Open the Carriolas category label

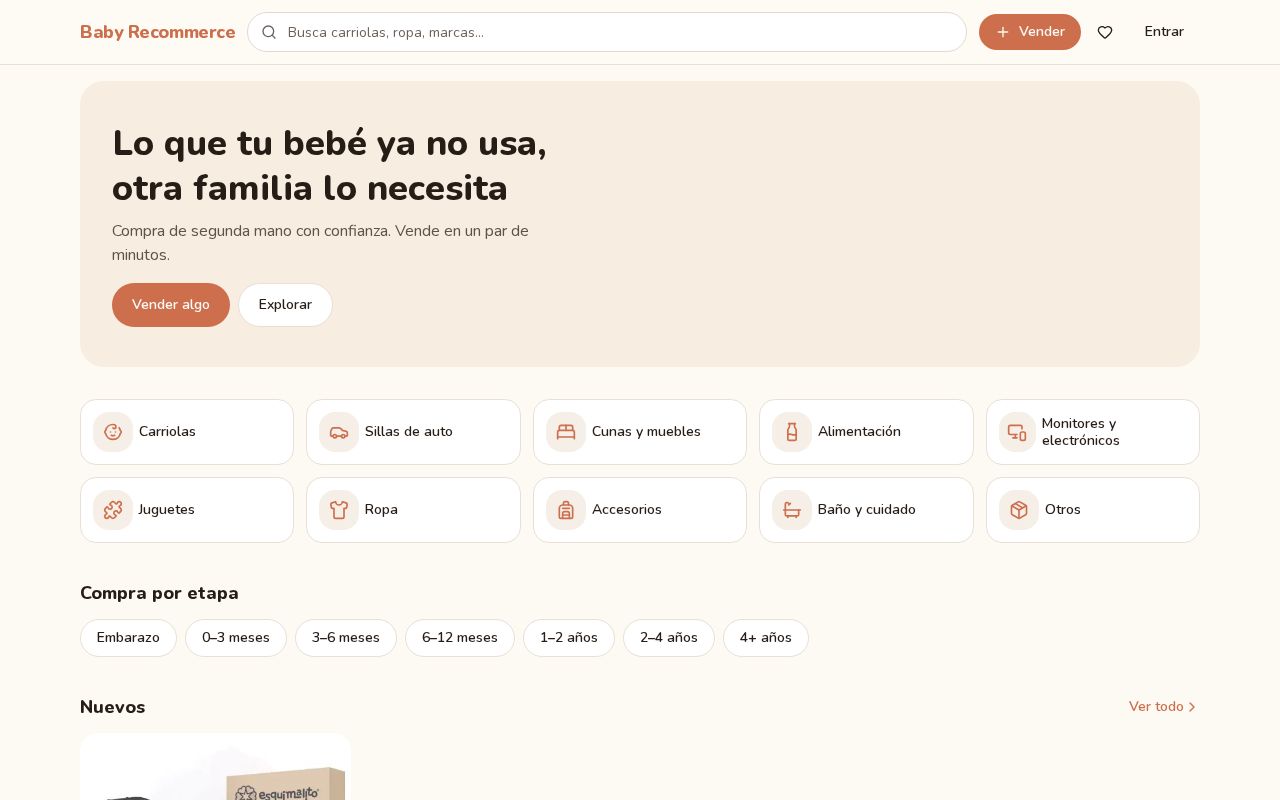[167, 432]
